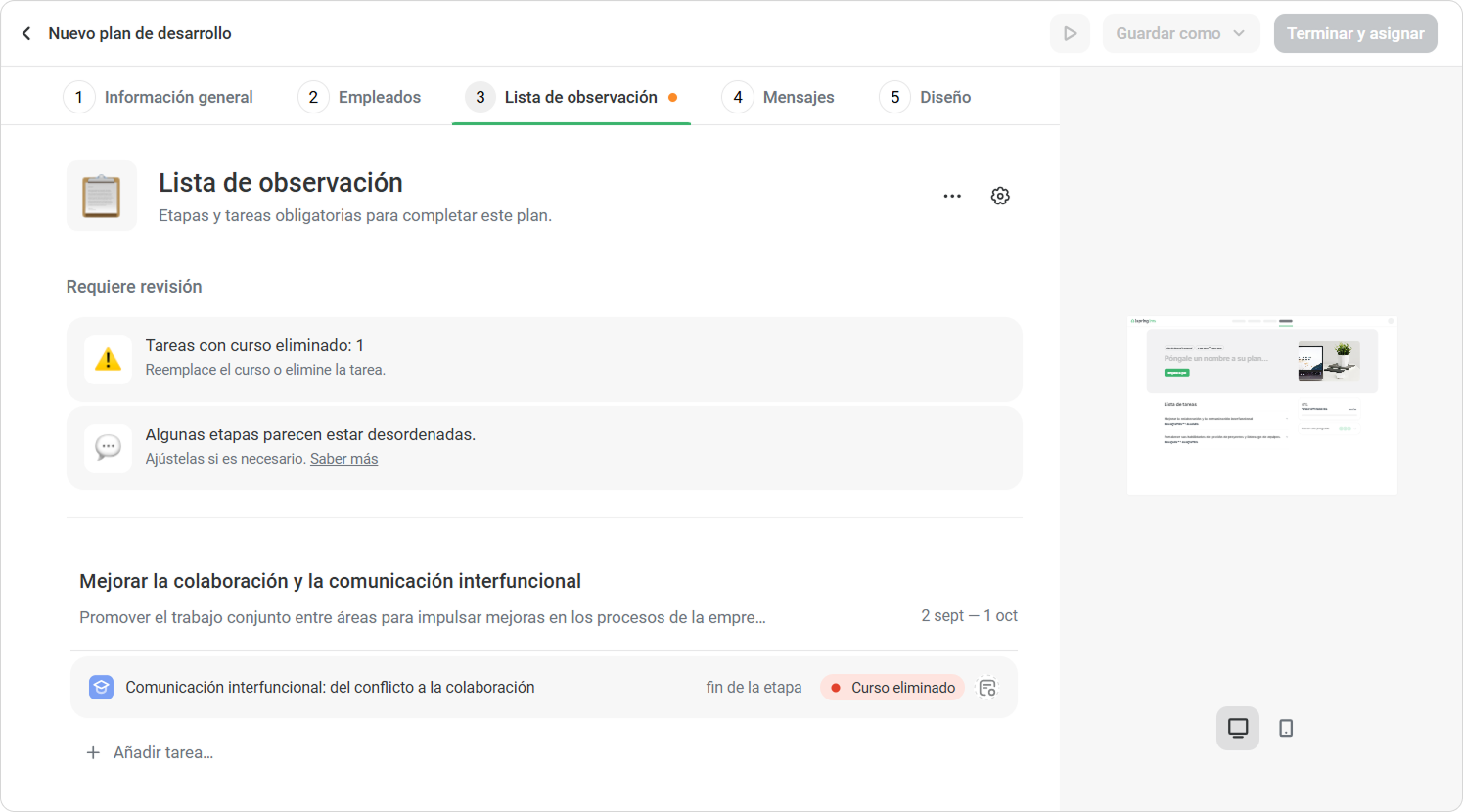
Task: Select the Lista de observación tab
Action: (x=571, y=97)
